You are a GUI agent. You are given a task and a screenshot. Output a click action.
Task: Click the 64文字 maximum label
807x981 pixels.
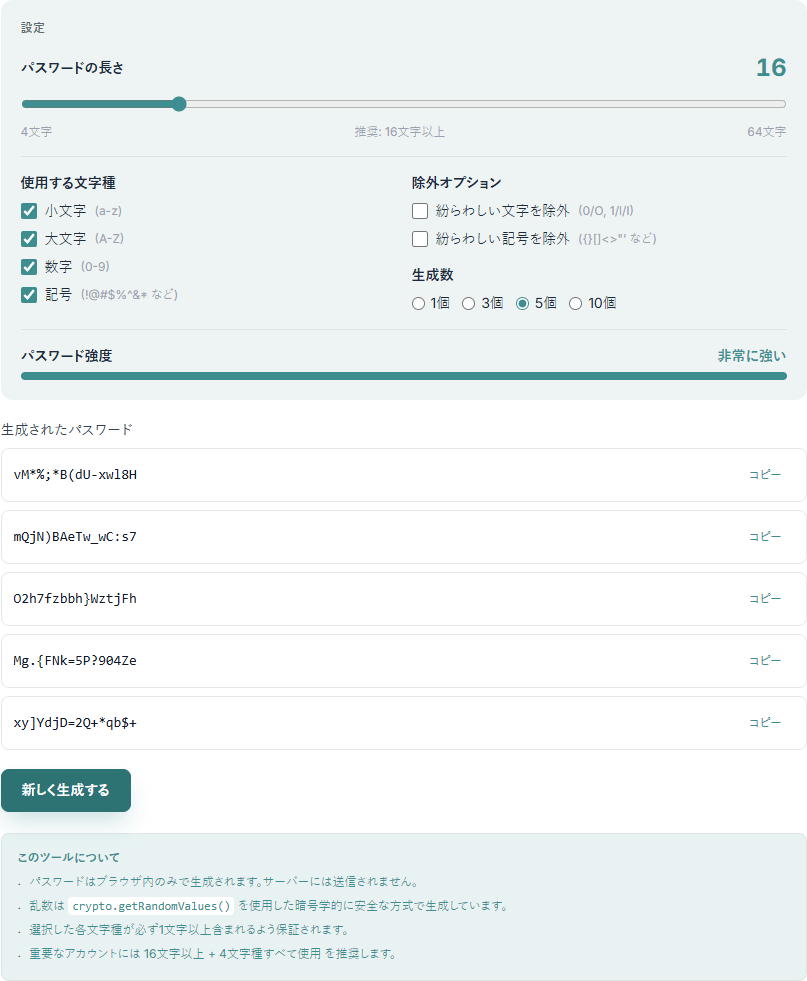point(766,132)
